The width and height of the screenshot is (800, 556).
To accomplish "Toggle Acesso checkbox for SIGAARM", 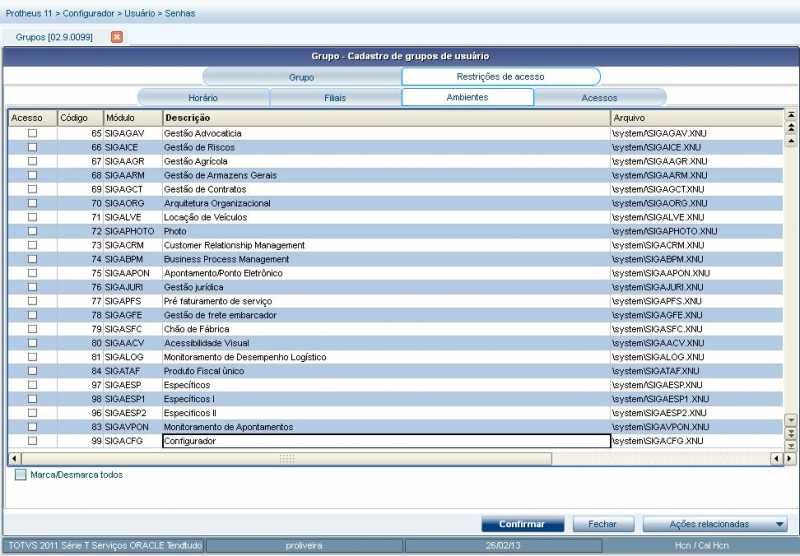I will pos(33,175).
